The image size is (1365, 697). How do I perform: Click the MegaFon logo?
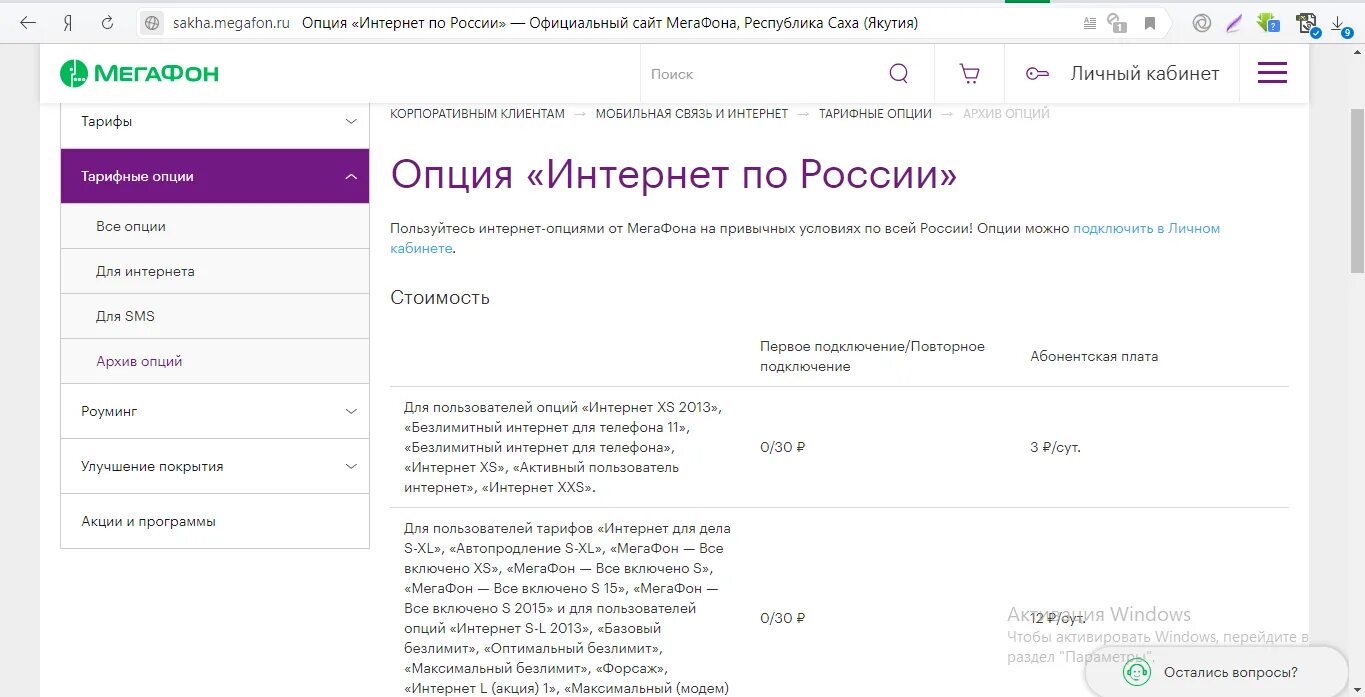pyautogui.click(x=139, y=73)
